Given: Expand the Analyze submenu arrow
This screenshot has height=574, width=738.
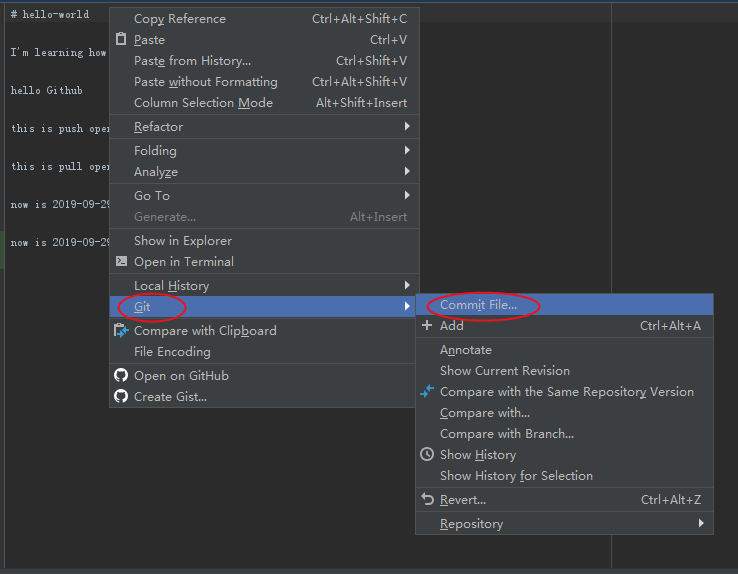Looking at the screenshot, I should coord(407,171).
